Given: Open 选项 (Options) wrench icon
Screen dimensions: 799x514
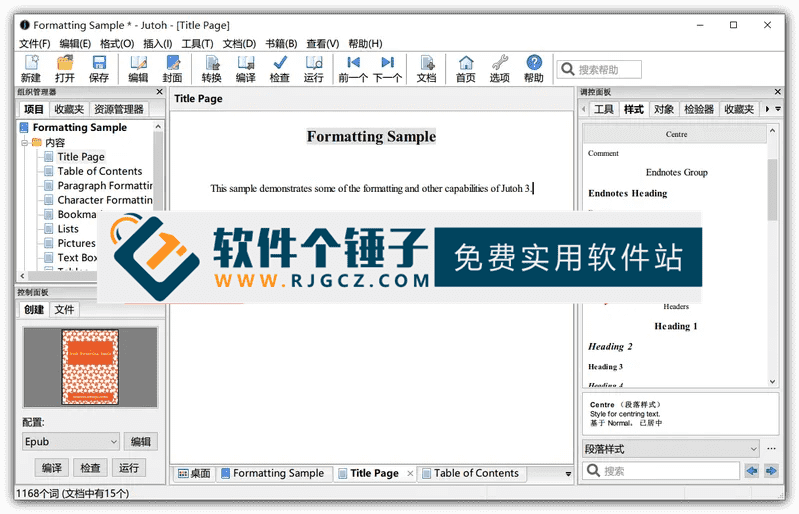Looking at the screenshot, I should pyautogui.click(x=500, y=68).
